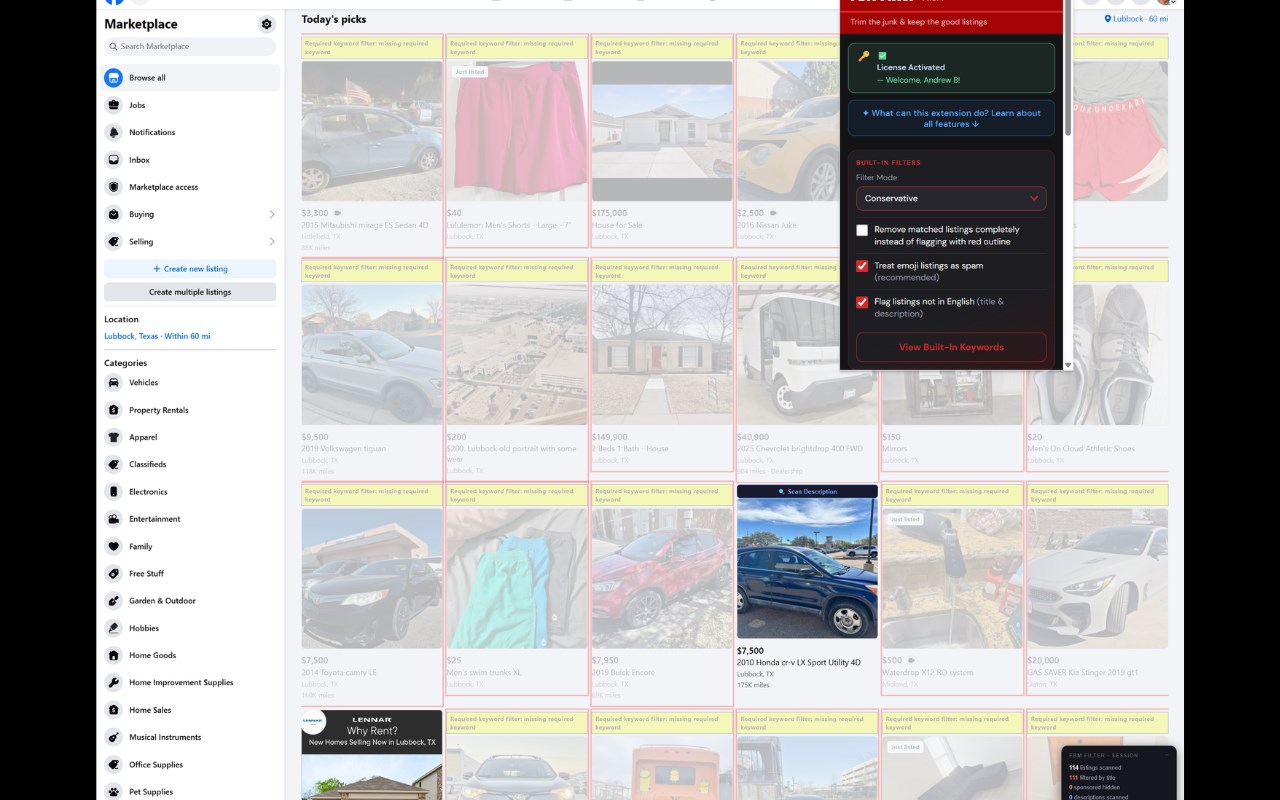The height and width of the screenshot is (800, 1280).
Task: Select the Garden & Outdoor icon
Action: [114, 601]
